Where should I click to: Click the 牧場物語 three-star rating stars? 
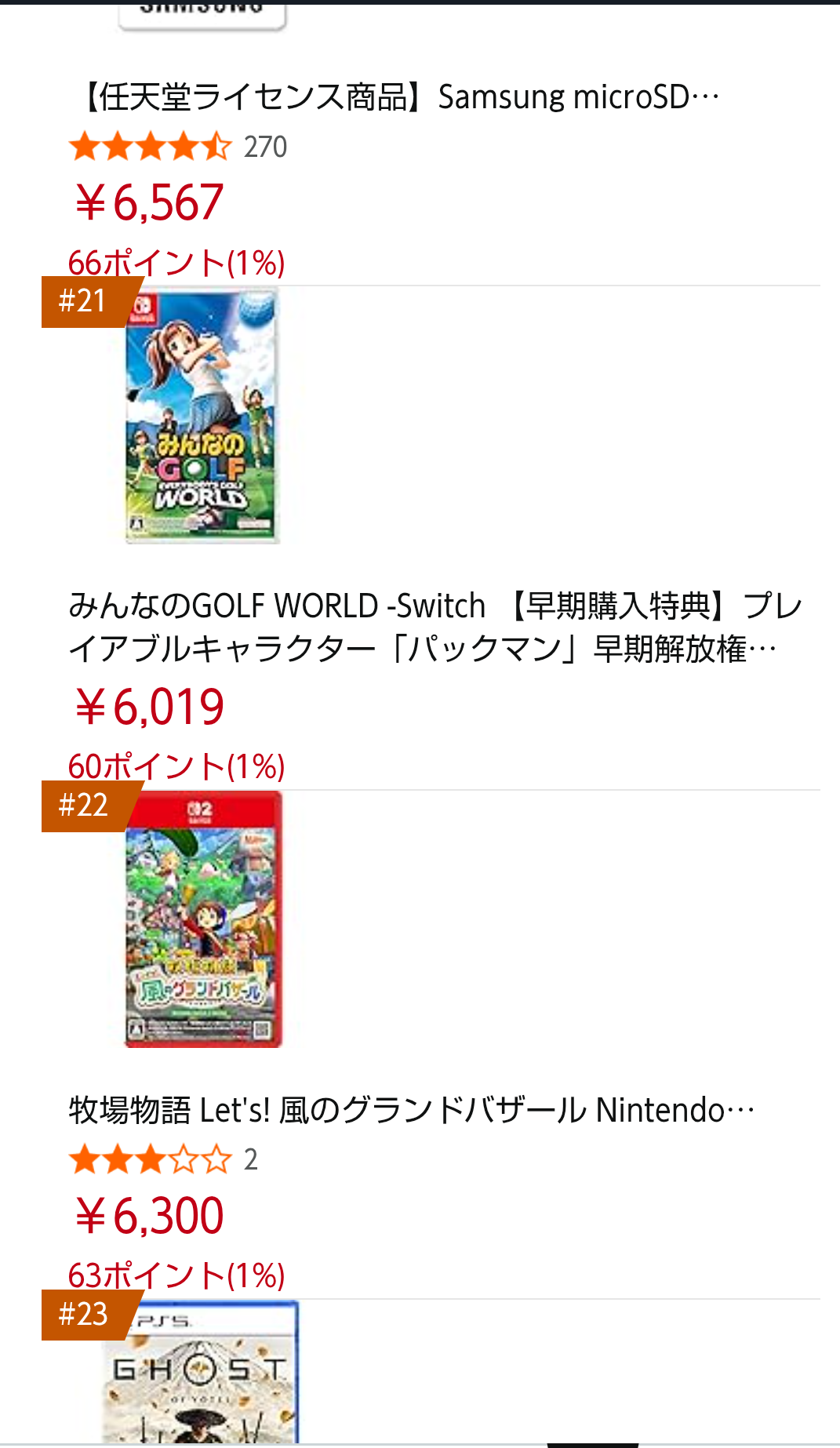[150, 1159]
